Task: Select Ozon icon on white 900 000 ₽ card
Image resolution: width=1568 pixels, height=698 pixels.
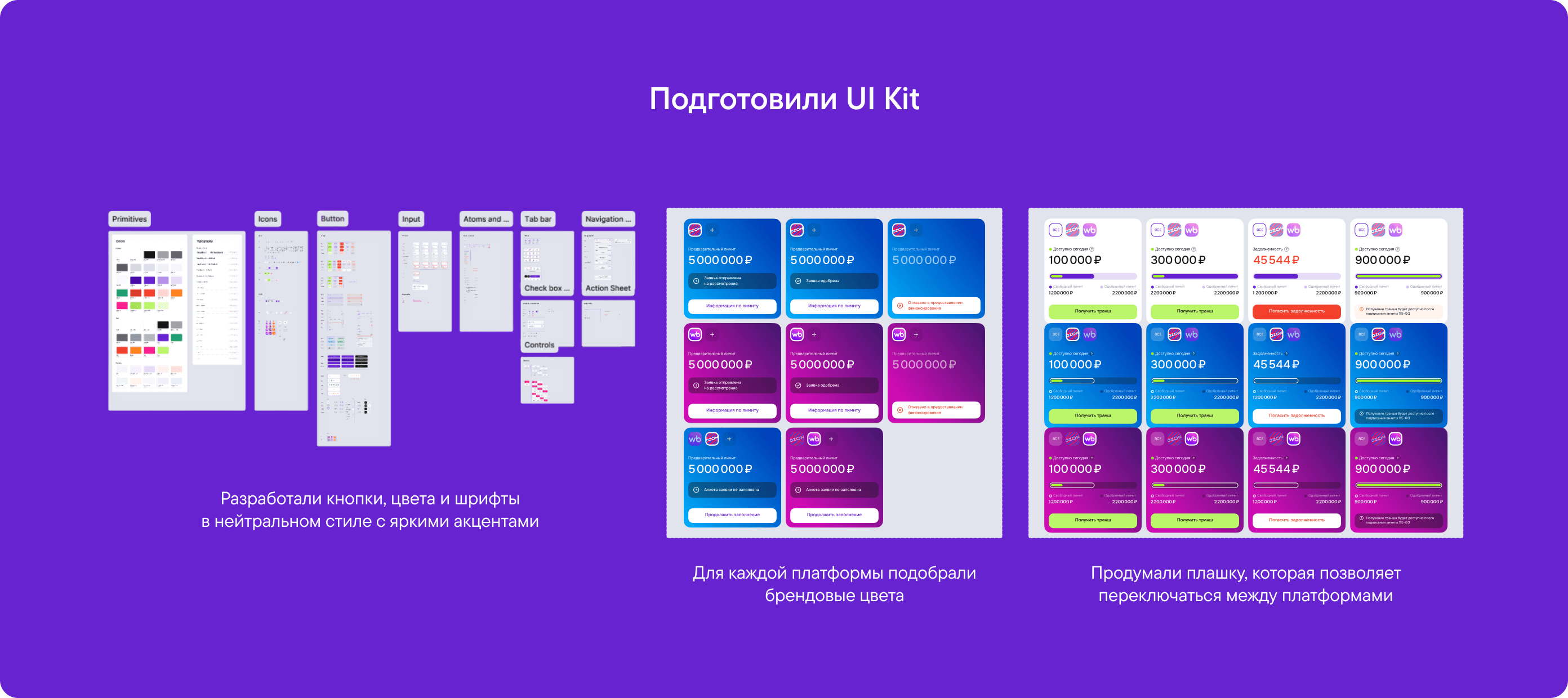Action: click(x=1378, y=230)
